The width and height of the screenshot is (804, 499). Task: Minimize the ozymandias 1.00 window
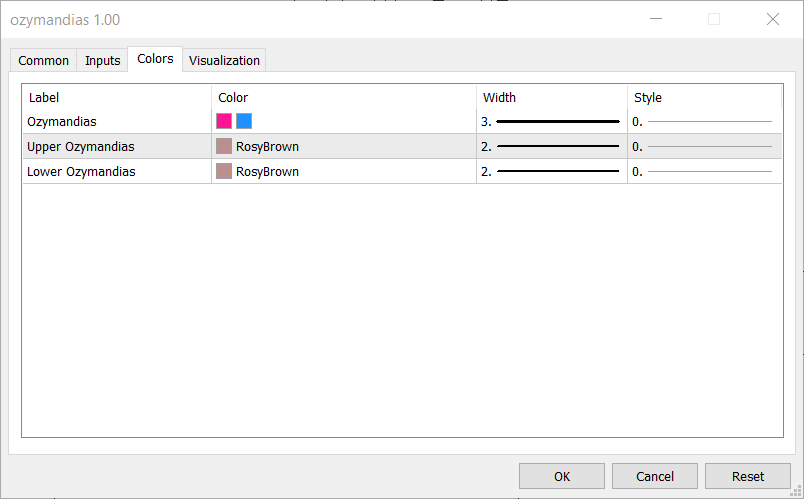click(656, 19)
